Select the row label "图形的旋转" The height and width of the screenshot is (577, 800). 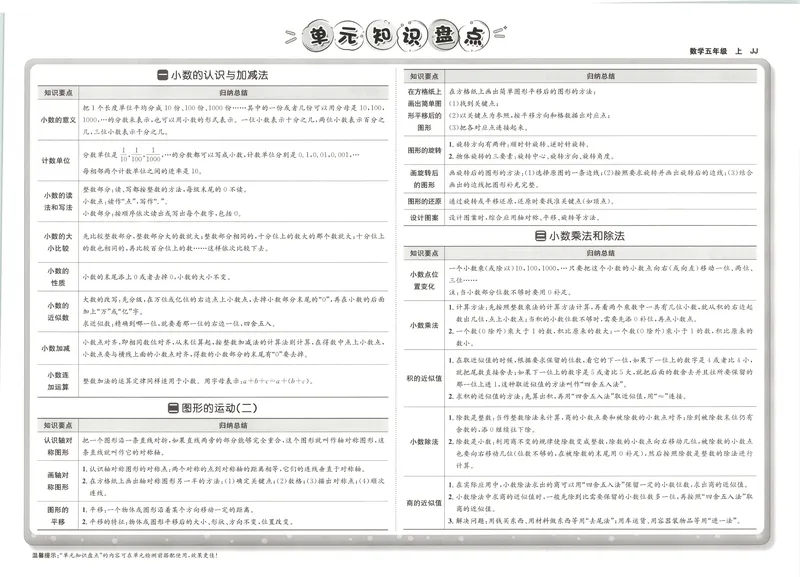pyautogui.click(x=424, y=150)
